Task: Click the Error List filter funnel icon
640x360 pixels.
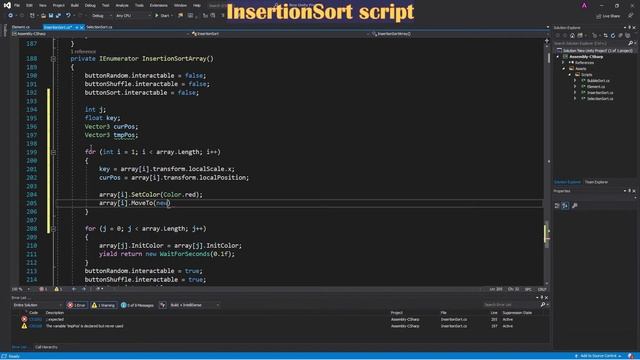Action: (162, 305)
